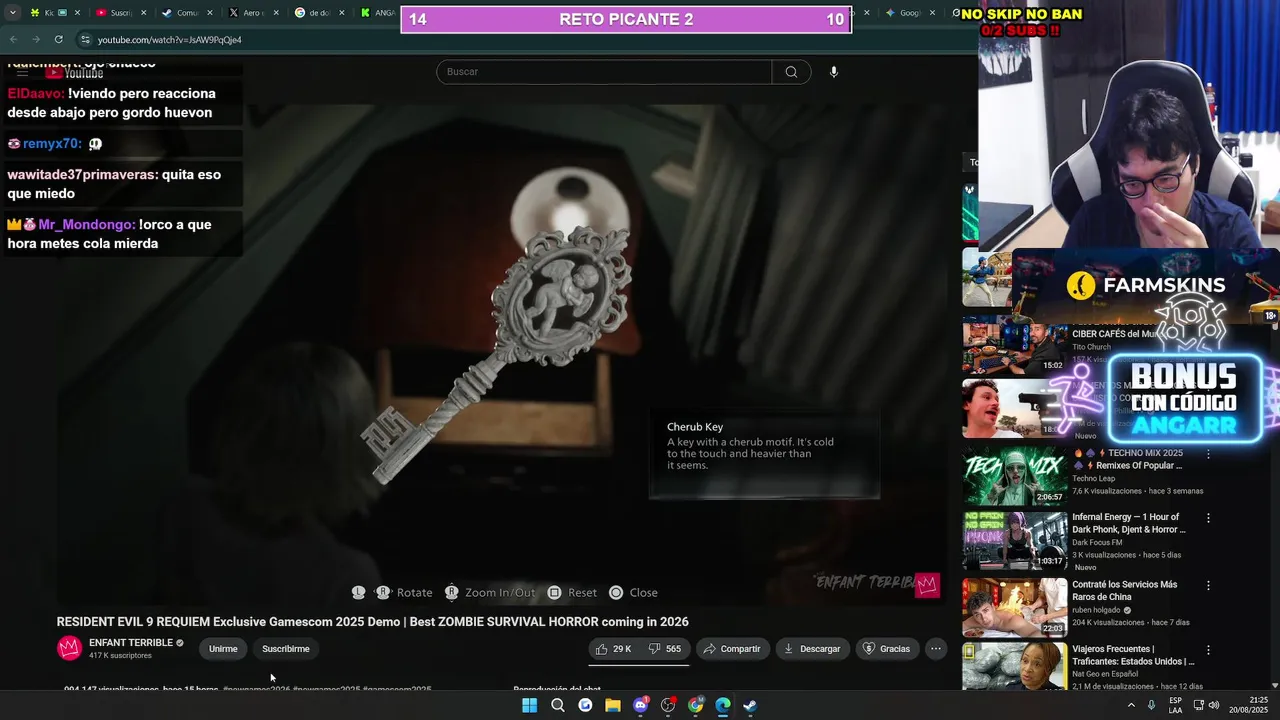The height and width of the screenshot is (720, 1280).
Task: Open Microsoft Edge from taskbar
Action: click(723, 705)
